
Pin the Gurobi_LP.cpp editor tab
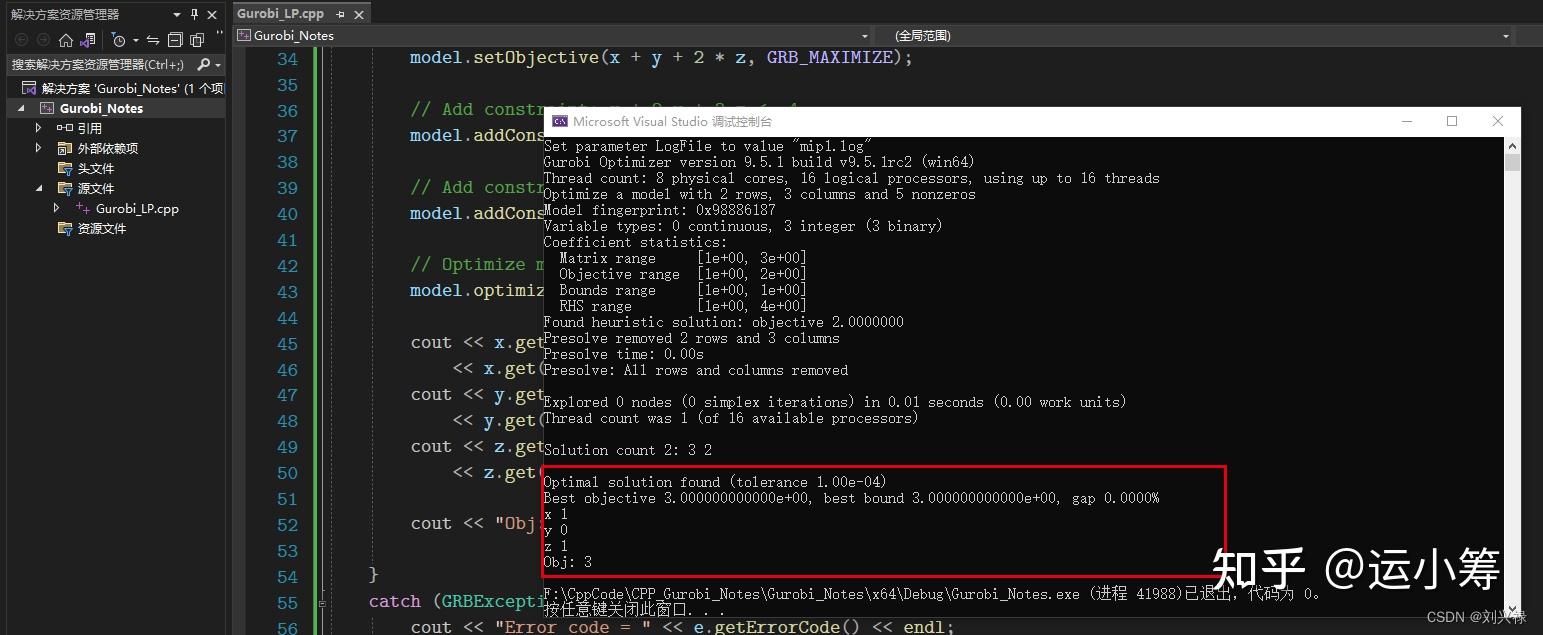[x=341, y=14]
